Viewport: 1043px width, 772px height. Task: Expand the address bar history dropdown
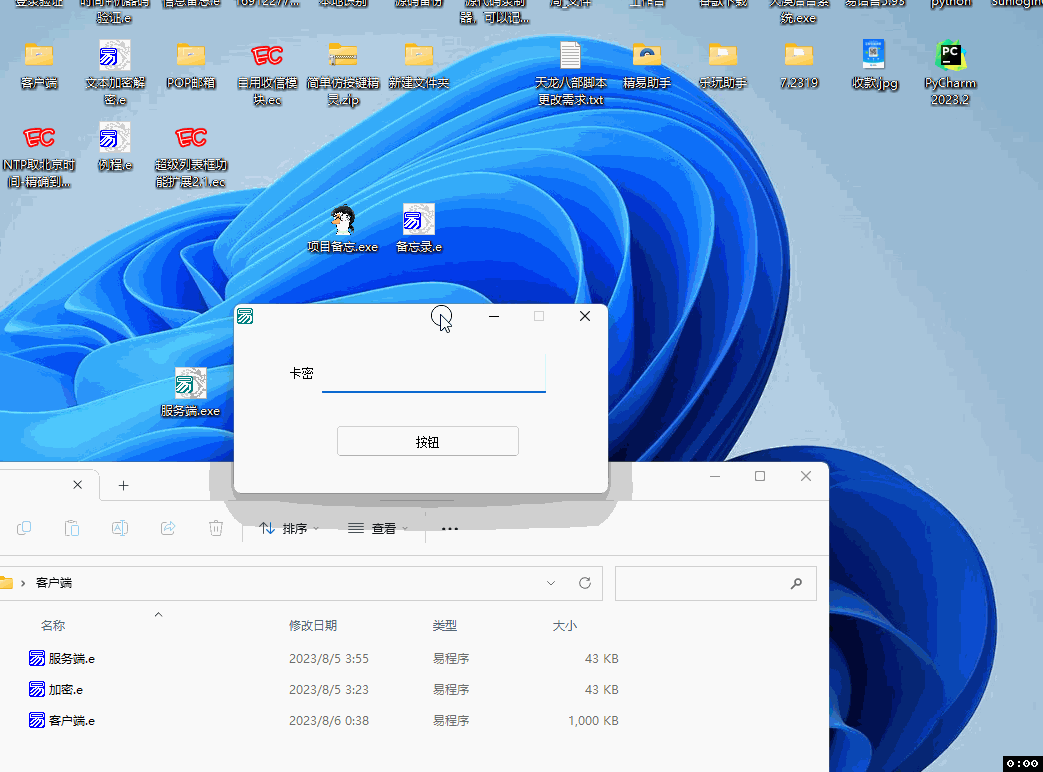point(551,583)
